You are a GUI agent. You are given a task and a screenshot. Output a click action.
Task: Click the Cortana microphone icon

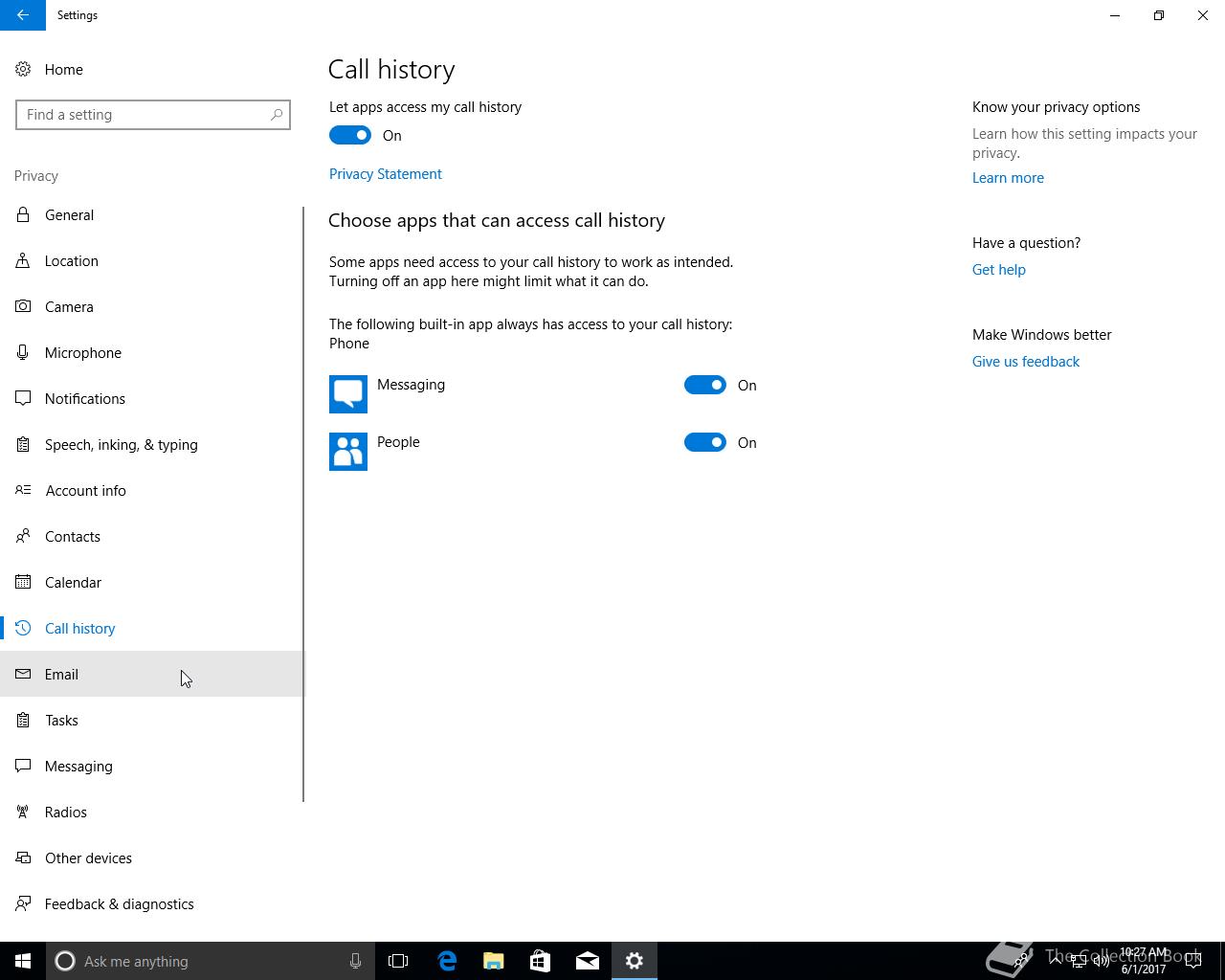[355, 961]
